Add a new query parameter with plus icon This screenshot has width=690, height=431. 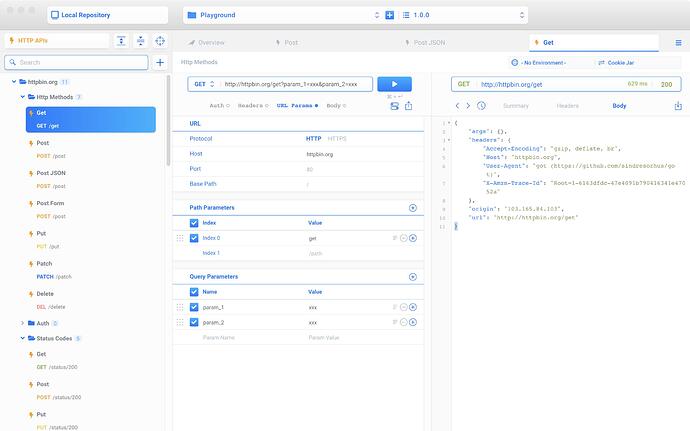tap(412, 277)
